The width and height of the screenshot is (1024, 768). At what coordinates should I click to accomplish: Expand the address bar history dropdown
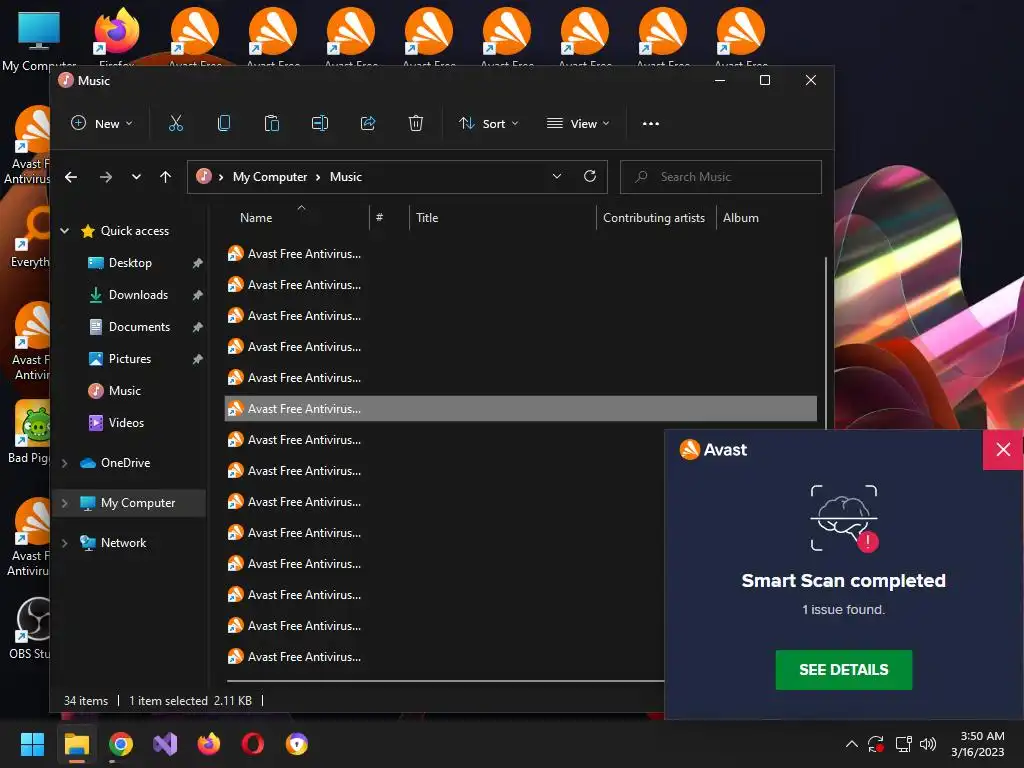[557, 176]
